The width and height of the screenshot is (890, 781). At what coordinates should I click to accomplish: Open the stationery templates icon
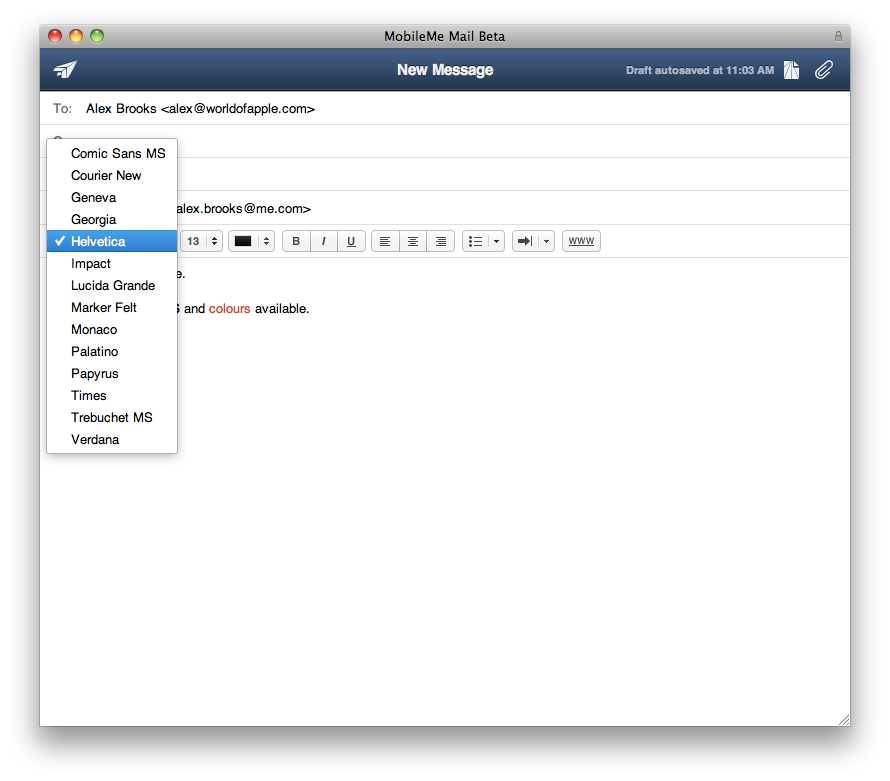pos(791,70)
